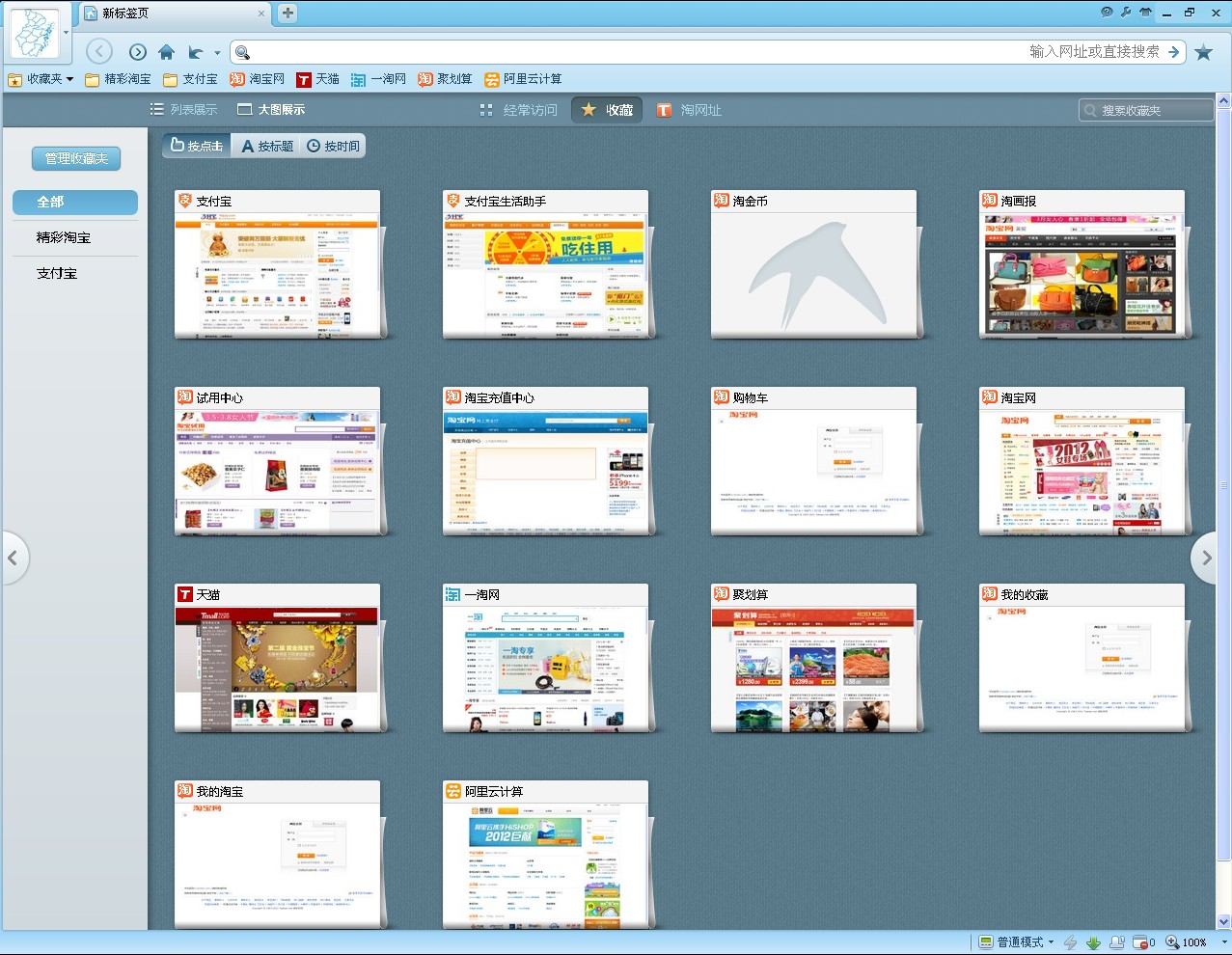Viewport: 1232px width, 955px height.
Task: Click the stamp icon in the status bar
Action: coord(1116,942)
